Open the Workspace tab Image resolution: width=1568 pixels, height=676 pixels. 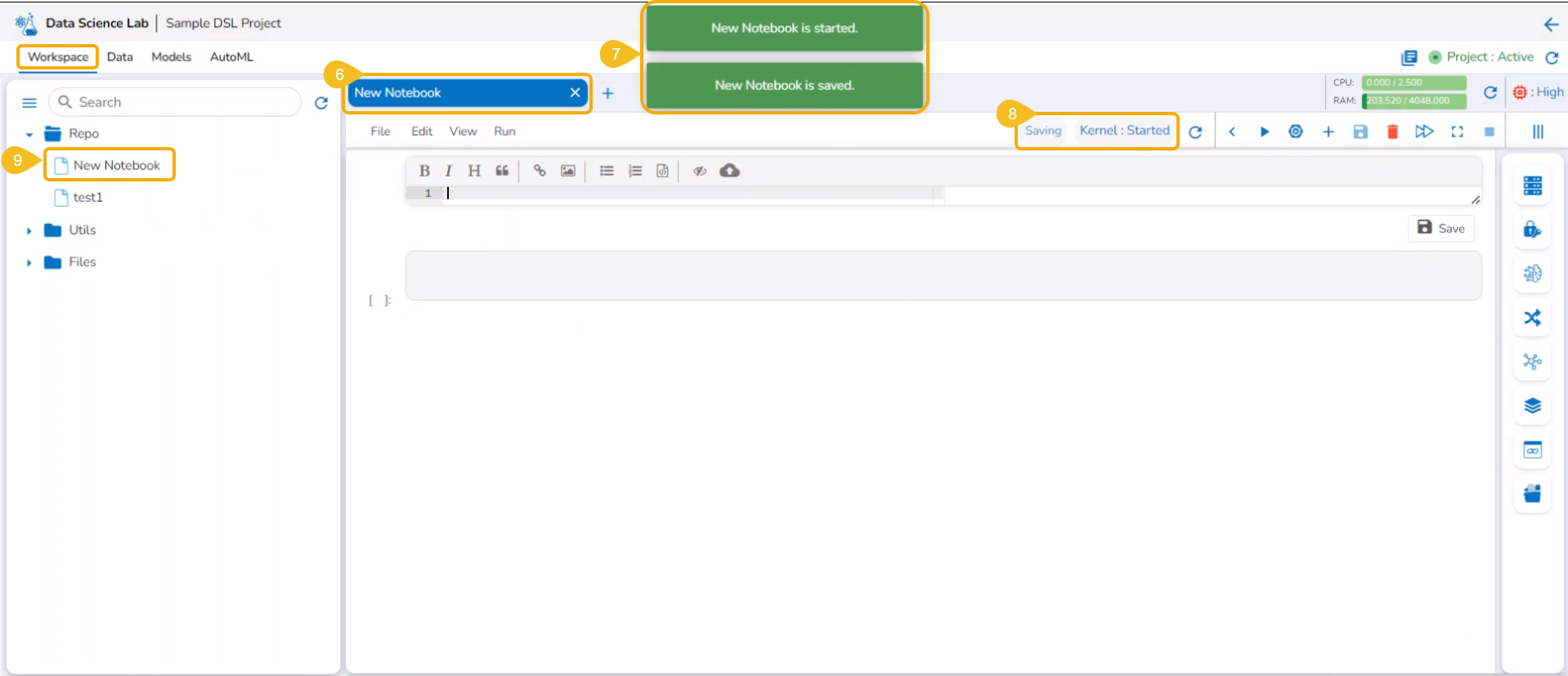pos(58,56)
